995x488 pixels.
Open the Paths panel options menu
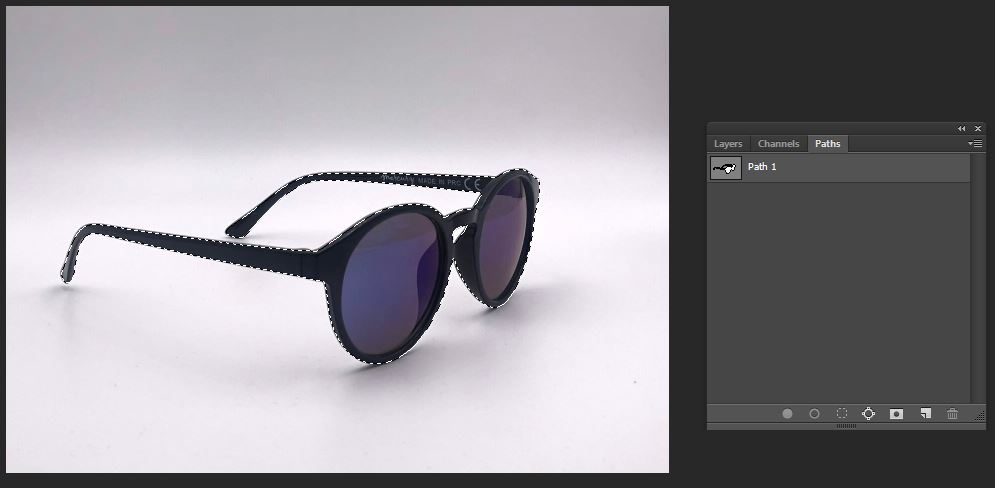[976, 144]
